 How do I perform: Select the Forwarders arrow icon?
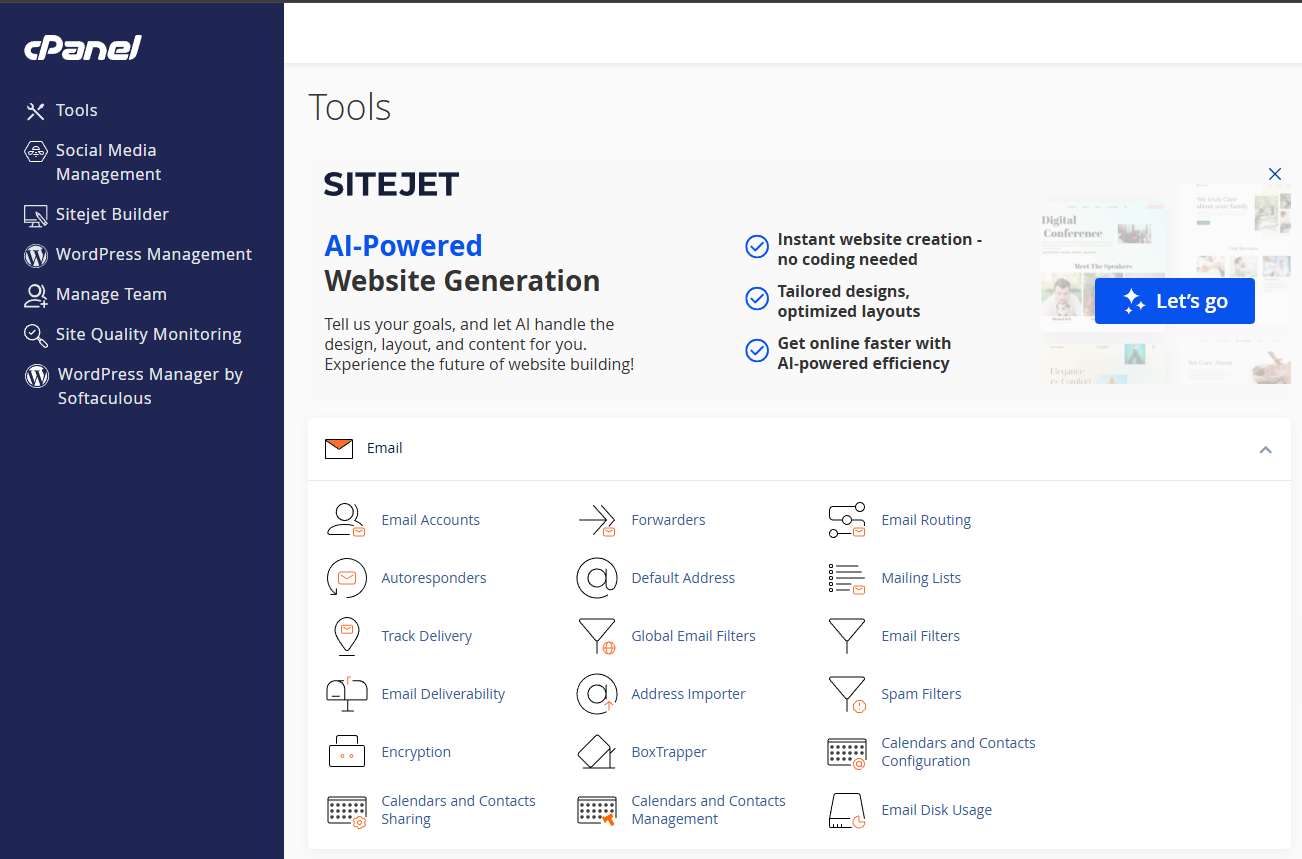[x=597, y=519]
